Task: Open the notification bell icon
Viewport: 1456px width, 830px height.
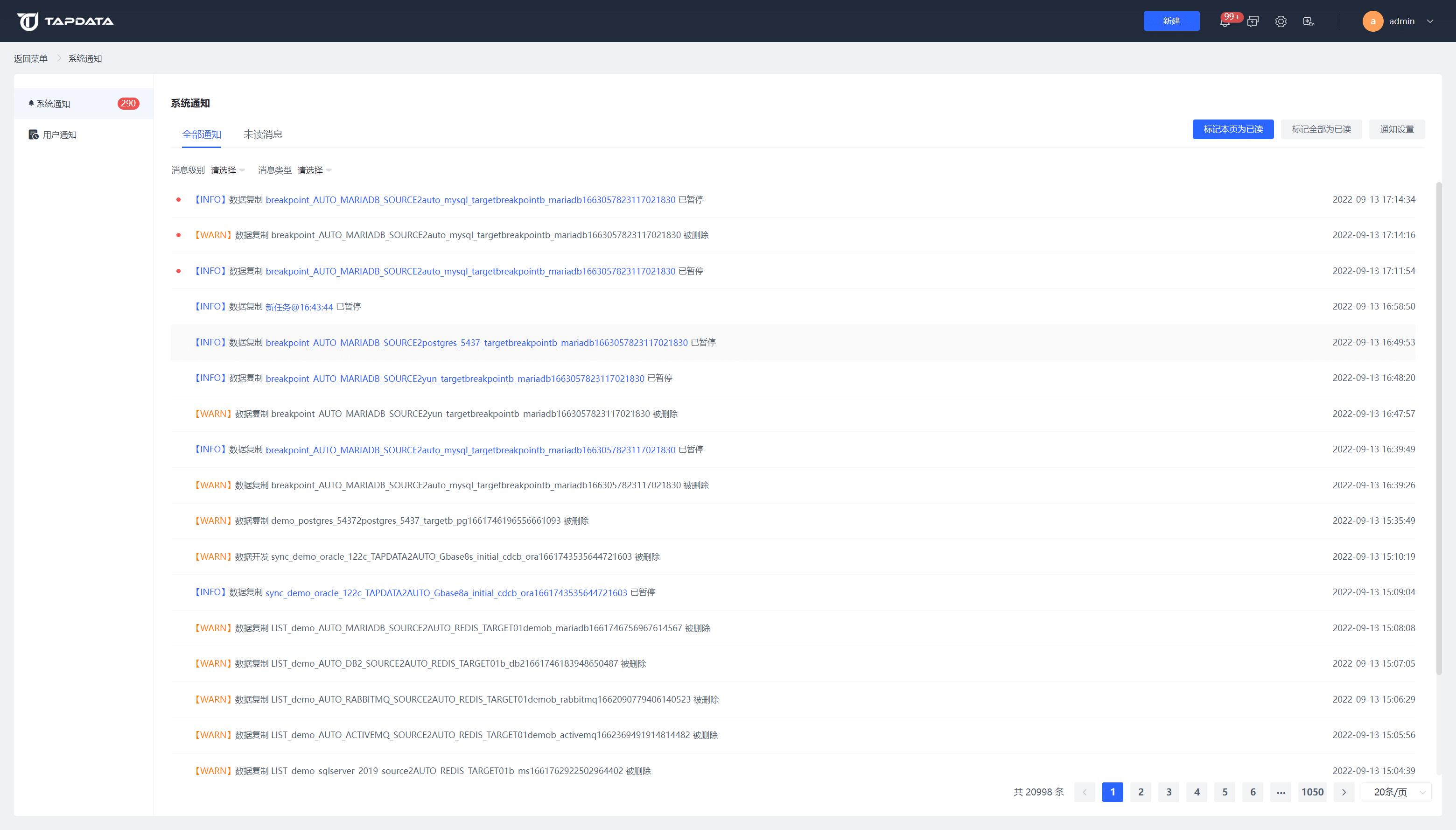Action: (1224, 21)
